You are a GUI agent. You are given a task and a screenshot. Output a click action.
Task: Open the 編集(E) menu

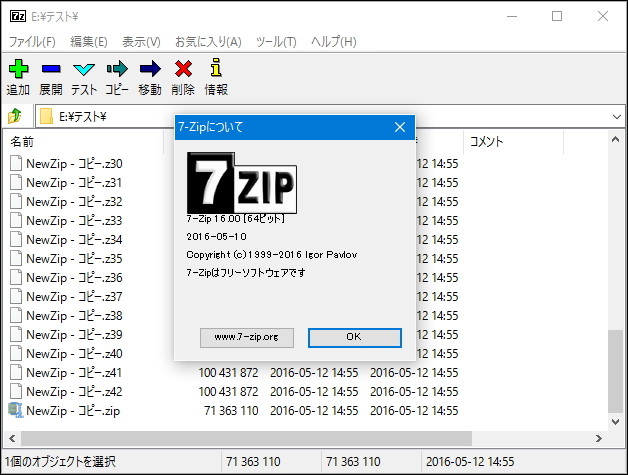tap(89, 42)
